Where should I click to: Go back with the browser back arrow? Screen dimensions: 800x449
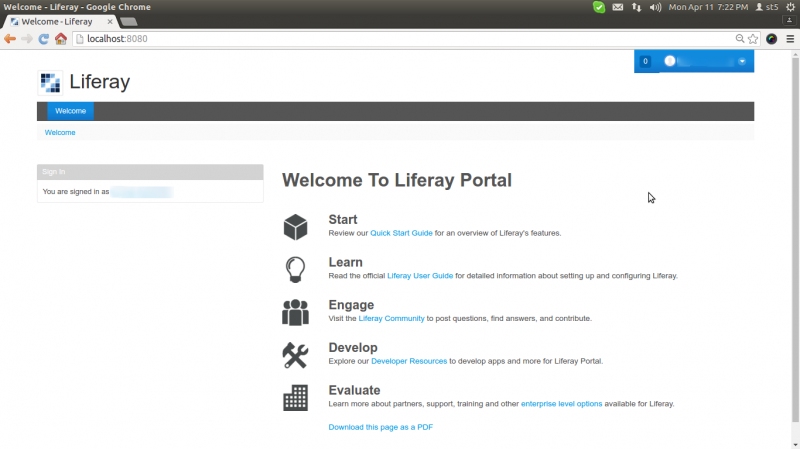tap(10, 39)
